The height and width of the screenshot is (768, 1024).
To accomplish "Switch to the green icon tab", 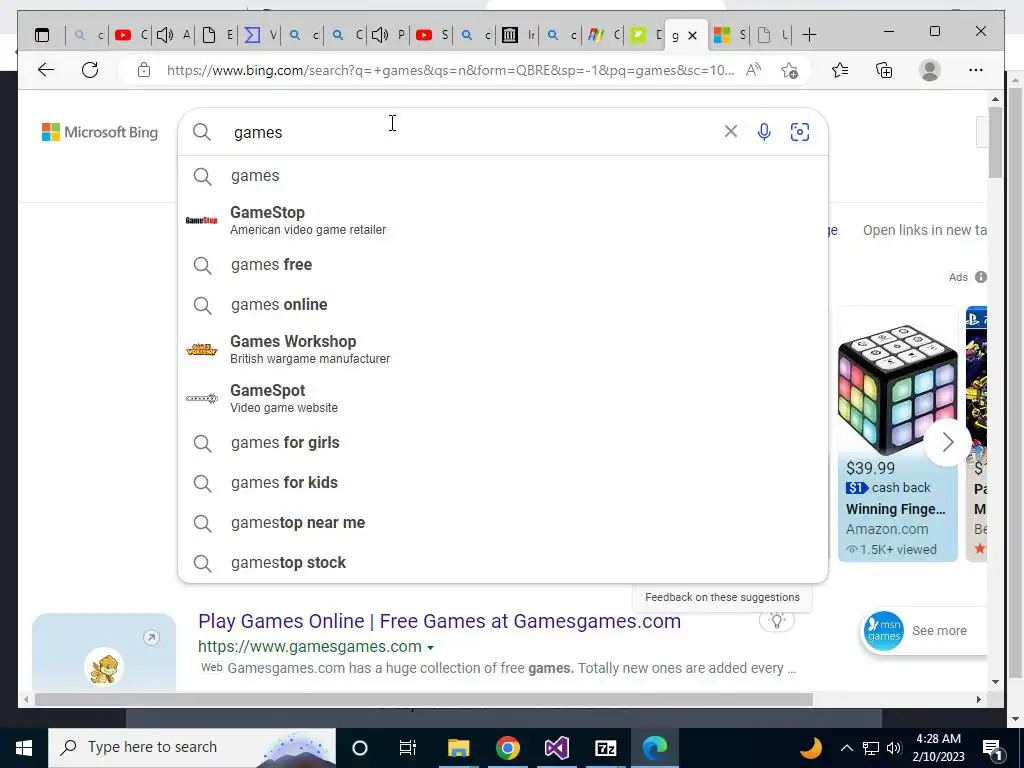I will point(647,35).
